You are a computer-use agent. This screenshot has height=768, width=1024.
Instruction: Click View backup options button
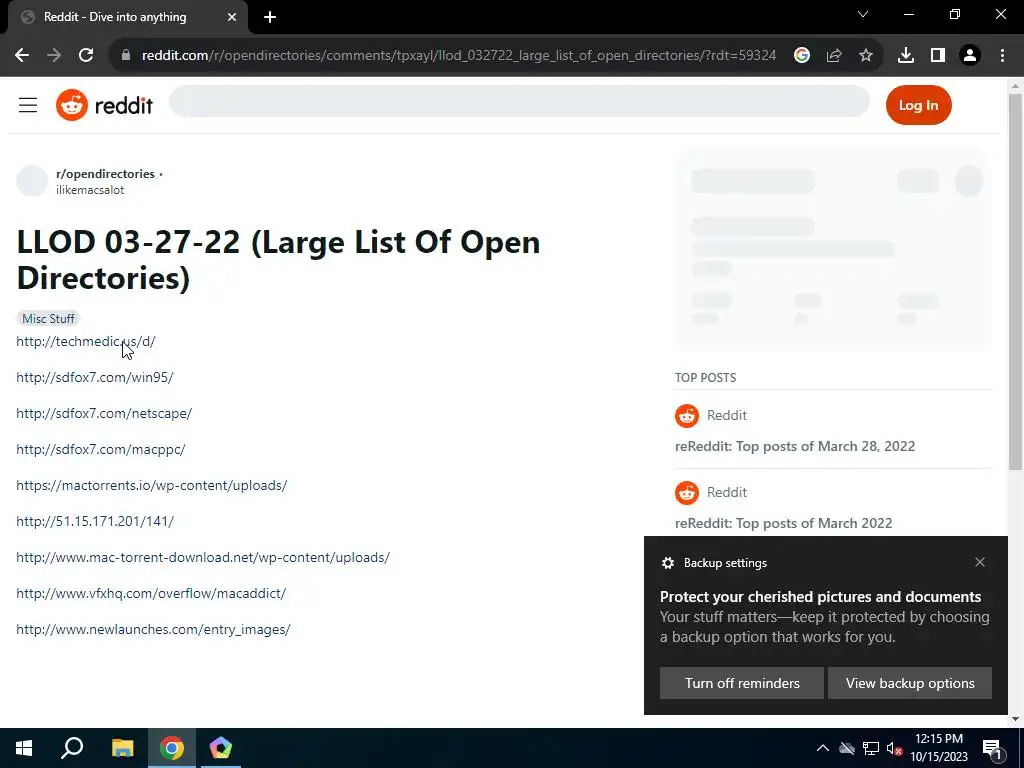click(x=910, y=683)
